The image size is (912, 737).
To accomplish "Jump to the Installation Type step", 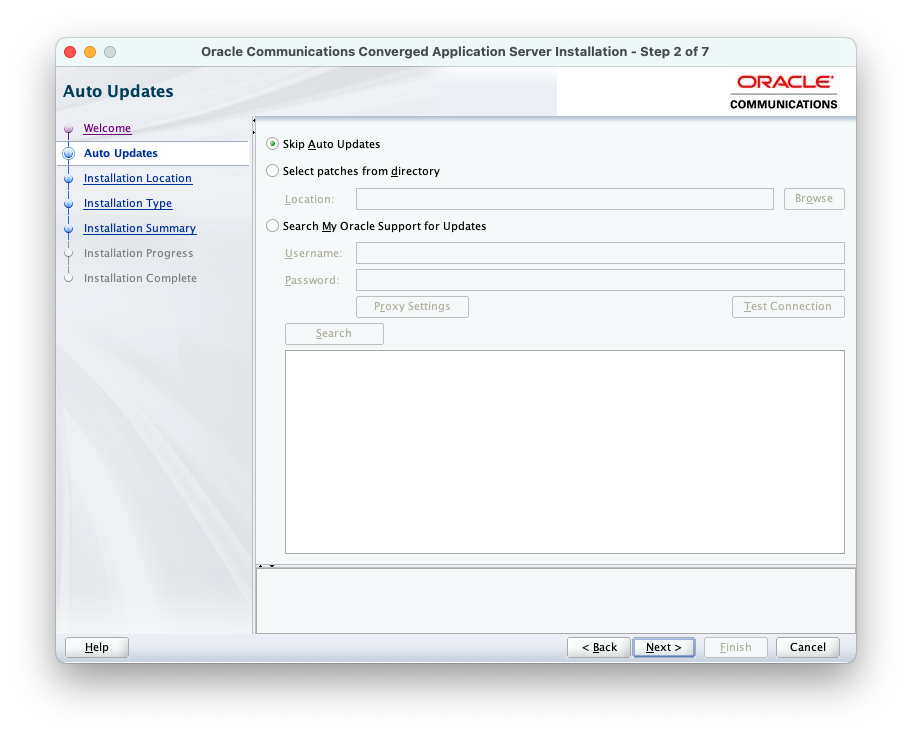I will pos(128,203).
